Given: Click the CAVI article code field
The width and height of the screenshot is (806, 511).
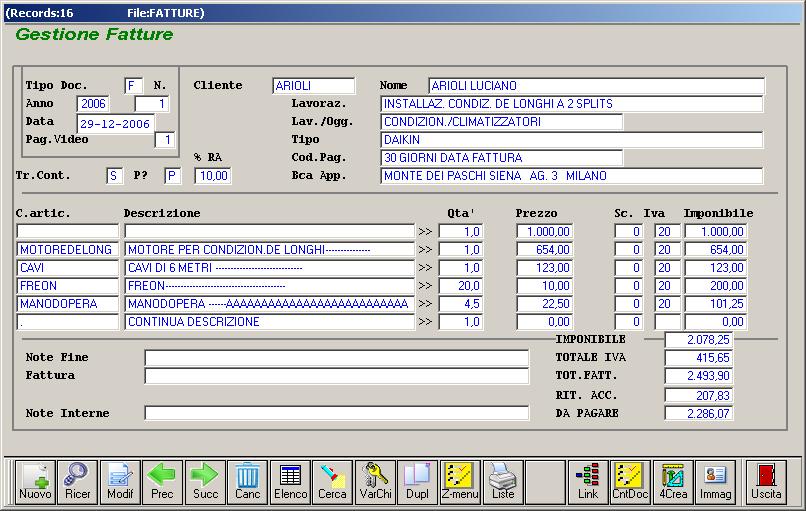Looking at the screenshot, I should 67,268.
